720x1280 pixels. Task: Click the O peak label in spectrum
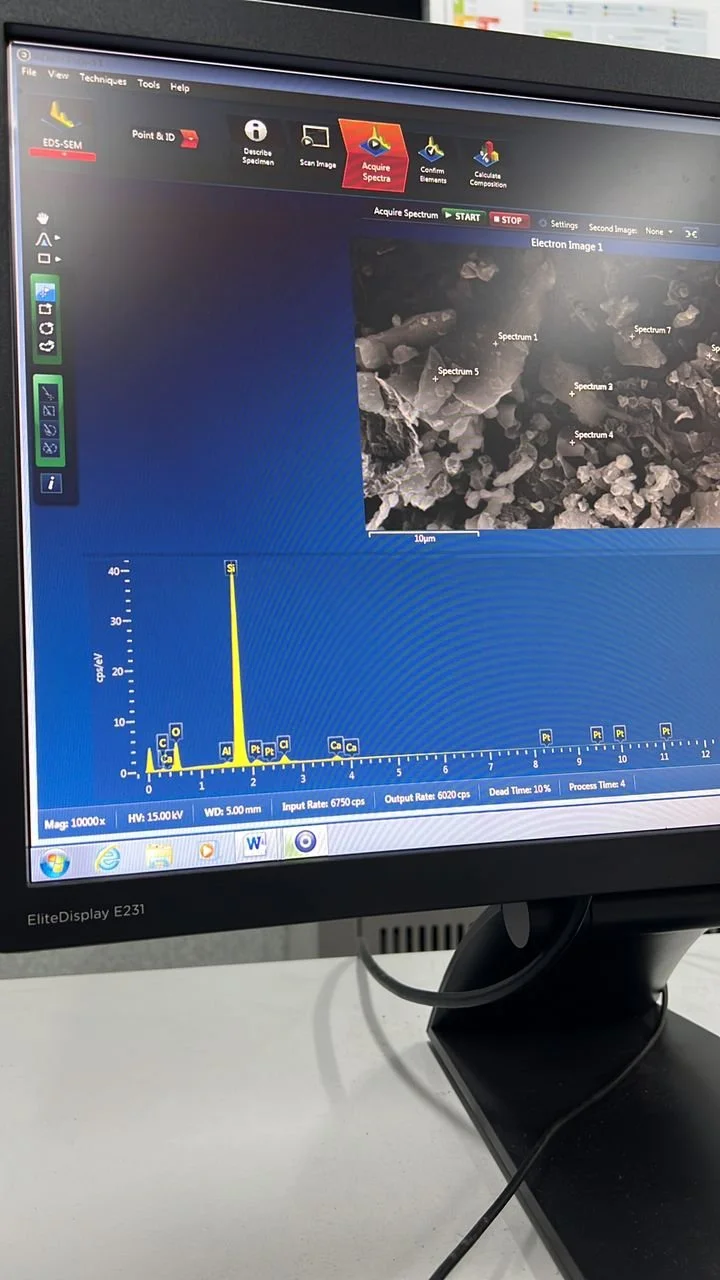[x=176, y=731]
